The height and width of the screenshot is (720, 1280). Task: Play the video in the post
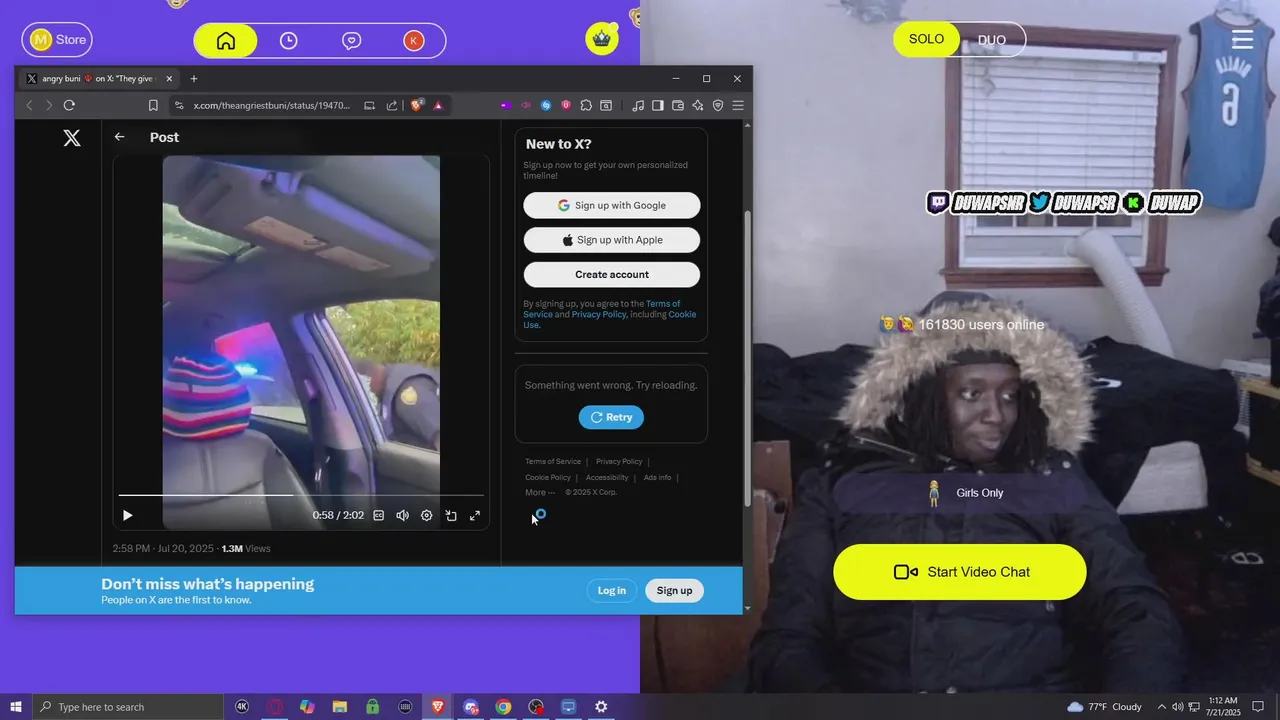pos(127,515)
